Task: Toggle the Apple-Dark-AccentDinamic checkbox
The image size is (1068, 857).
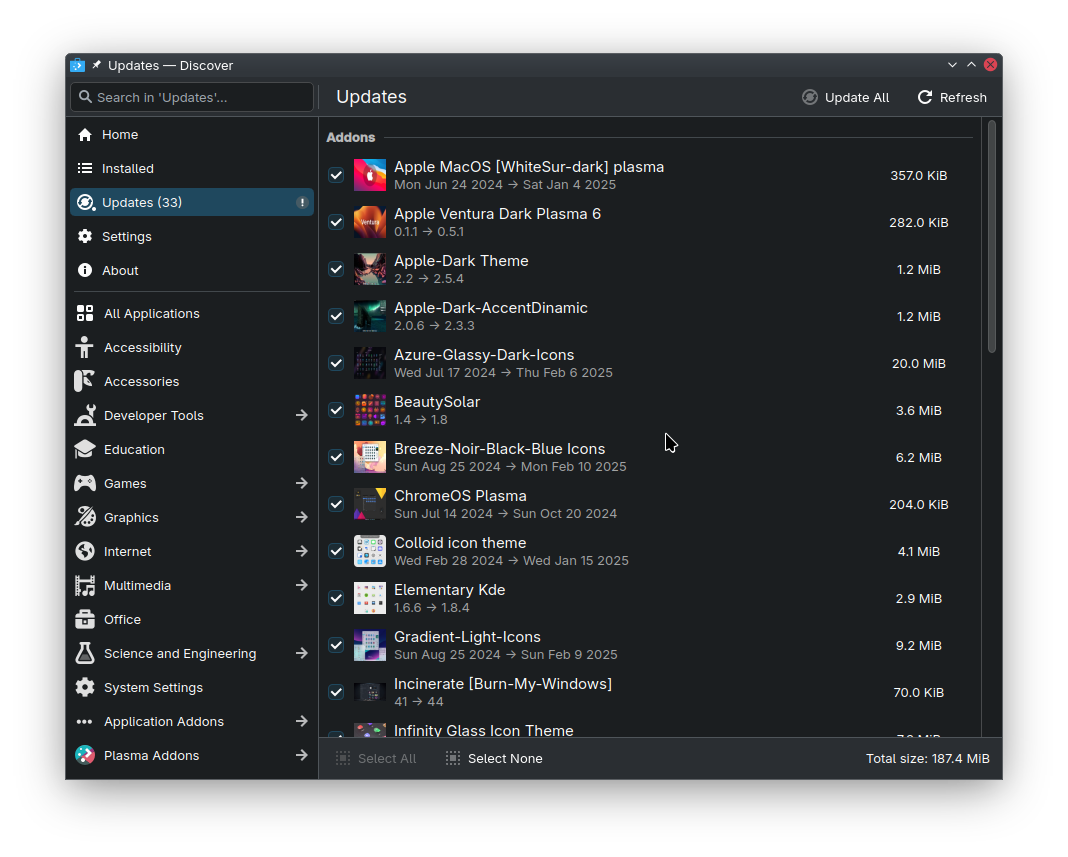Action: coord(336,316)
